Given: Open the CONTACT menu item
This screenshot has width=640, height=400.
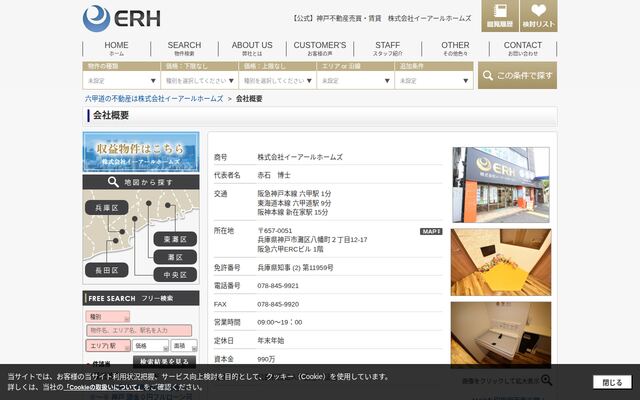Looking at the screenshot, I should click(522, 48).
